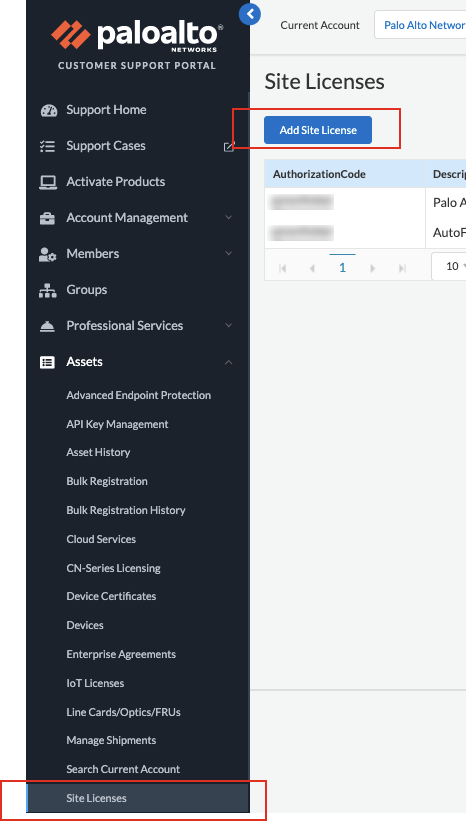The image size is (466, 821).
Task: Click the Add Site License button
Action: 318,130
